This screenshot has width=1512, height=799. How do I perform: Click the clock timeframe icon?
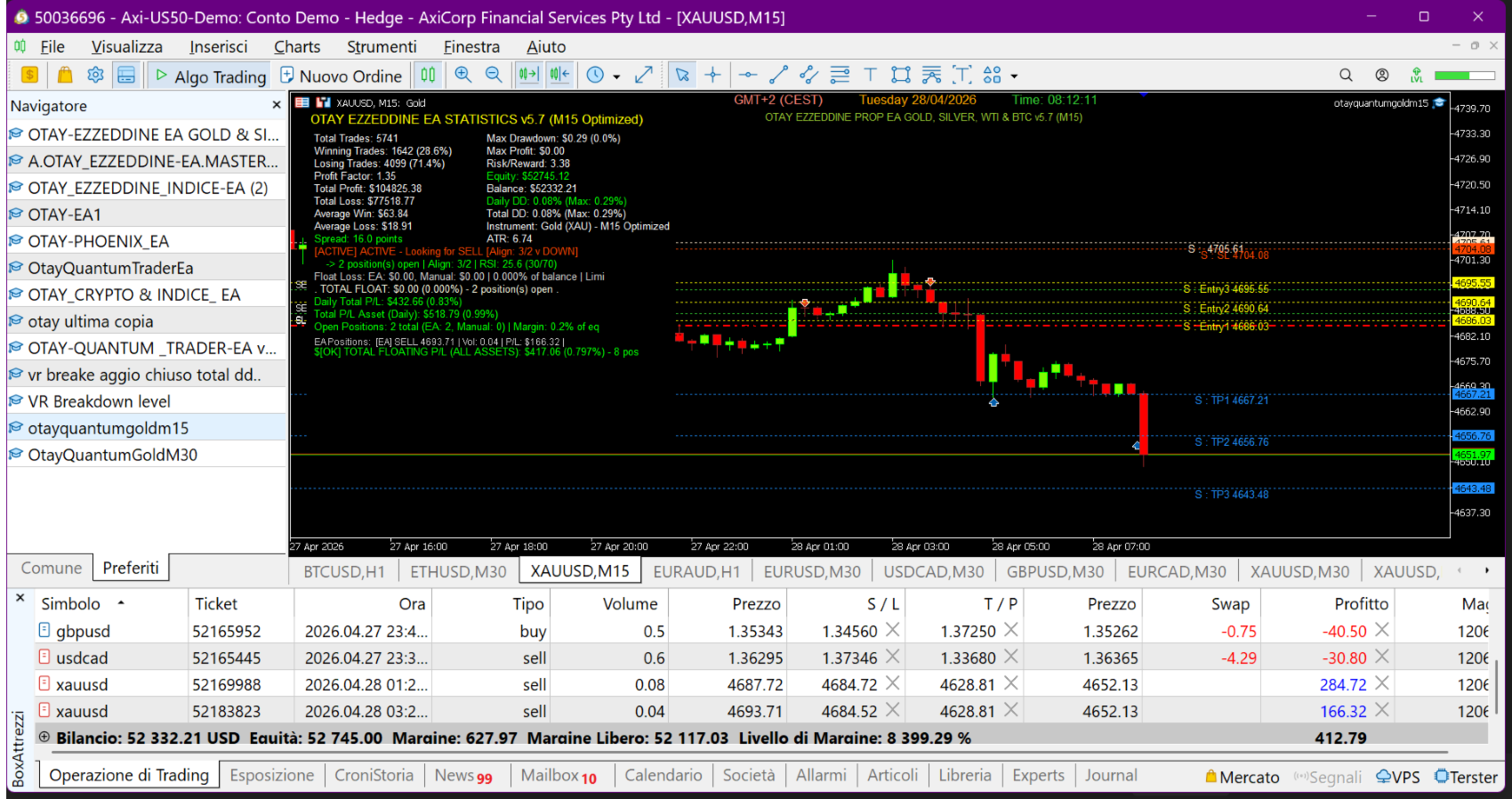pos(595,76)
